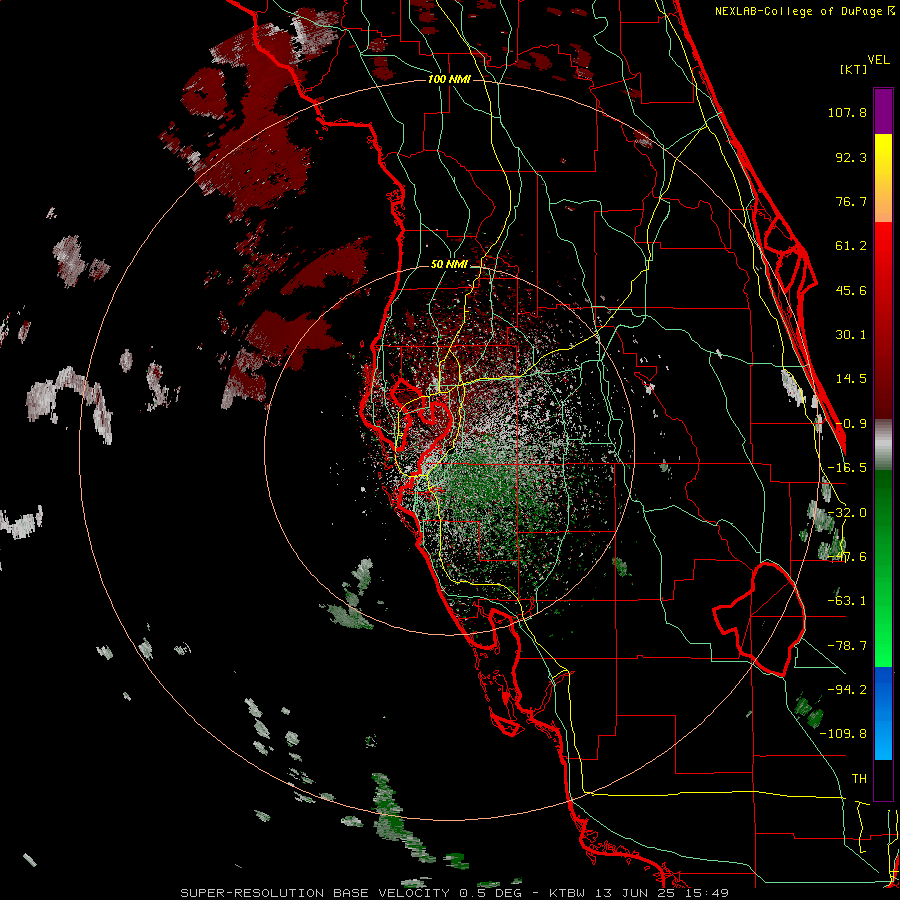Screen dimensions: 900x900
Task: Click the 45.6 velocity scale value
Action: (x=851, y=290)
